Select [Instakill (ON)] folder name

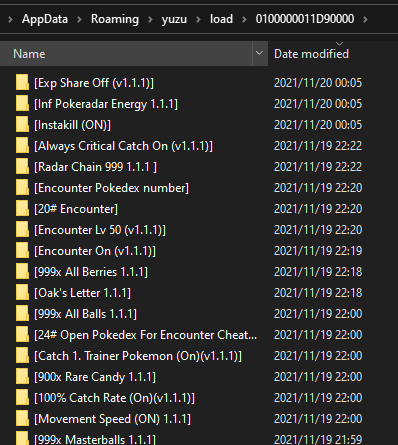[72, 125]
